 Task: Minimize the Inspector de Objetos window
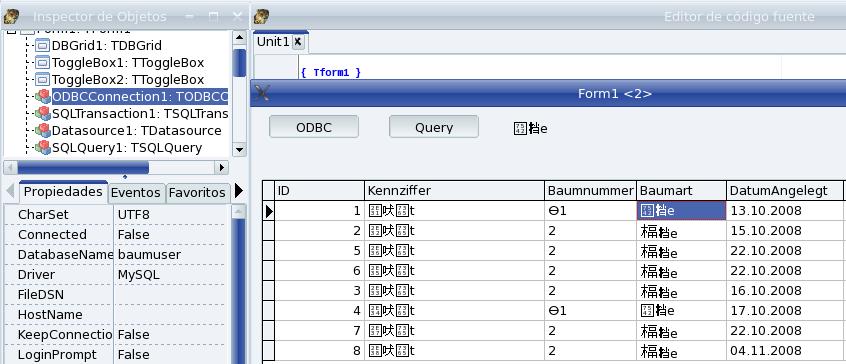point(189,17)
